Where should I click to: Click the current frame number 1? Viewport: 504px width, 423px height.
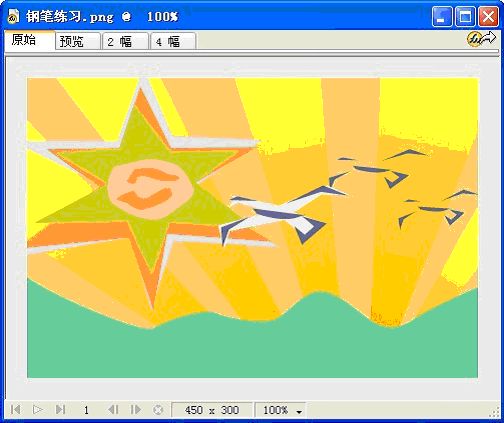pyautogui.click(x=86, y=410)
